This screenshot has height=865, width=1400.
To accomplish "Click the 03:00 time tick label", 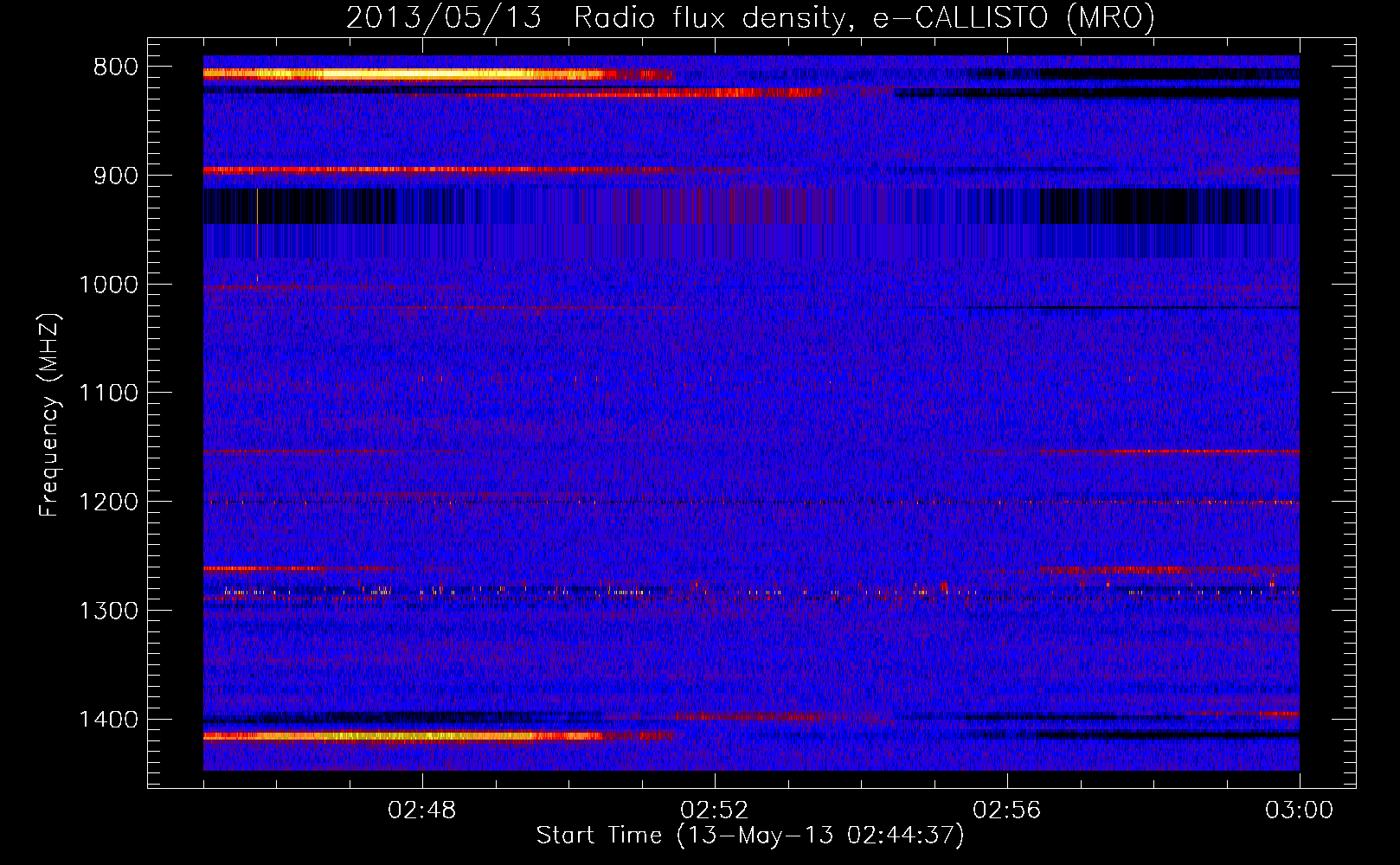I will [1300, 811].
